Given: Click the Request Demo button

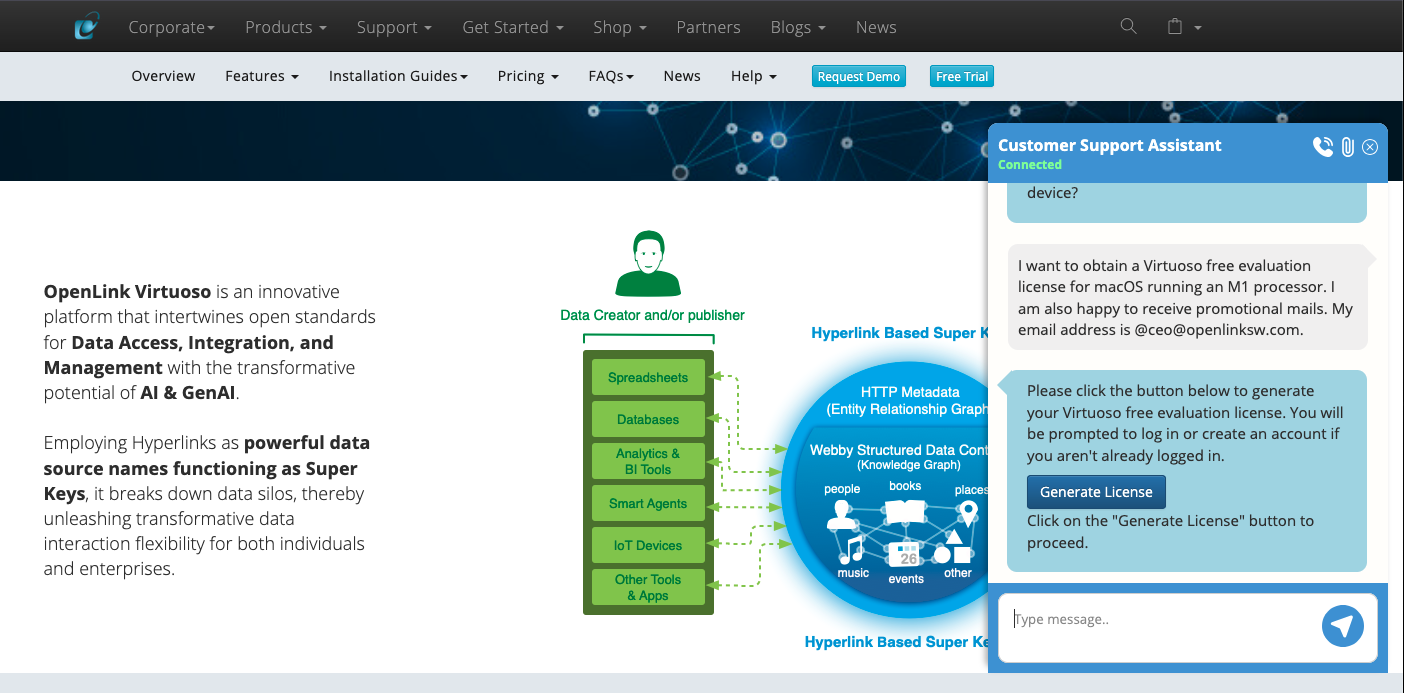Looking at the screenshot, I should click(x=859, y=76).
